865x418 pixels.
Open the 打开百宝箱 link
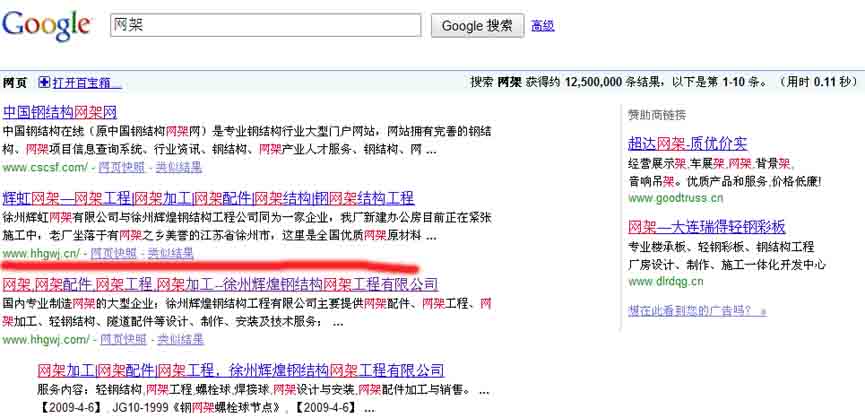86,83
